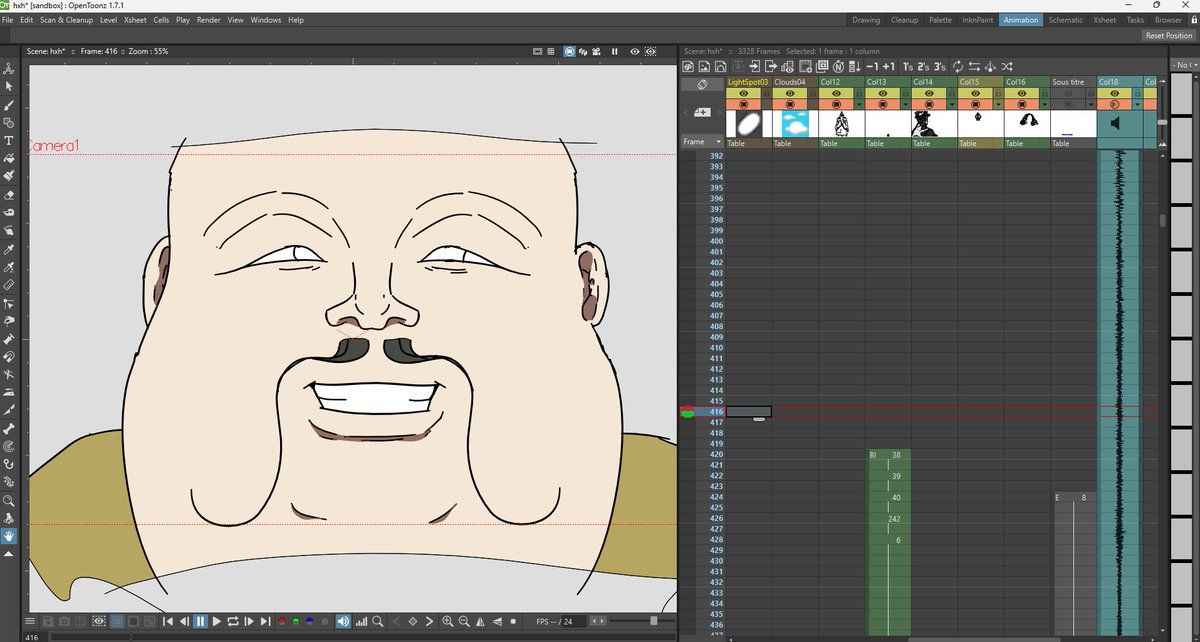Select the Brush tool in left toolbar

point(9,105)
